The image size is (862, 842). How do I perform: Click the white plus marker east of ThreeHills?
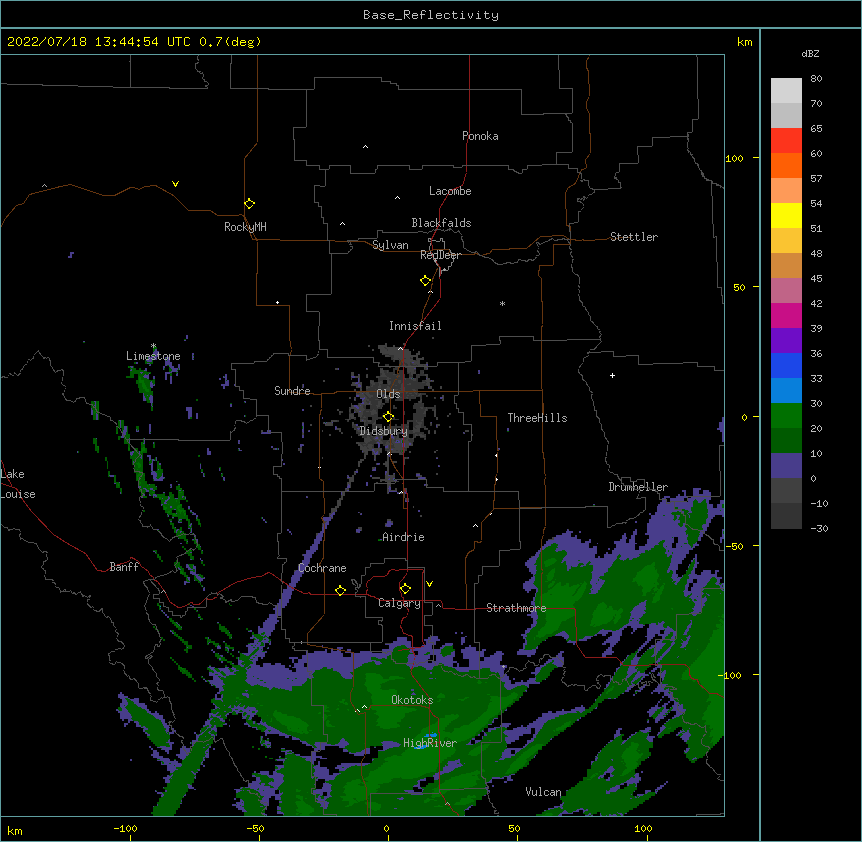click(x=612, y=375)
